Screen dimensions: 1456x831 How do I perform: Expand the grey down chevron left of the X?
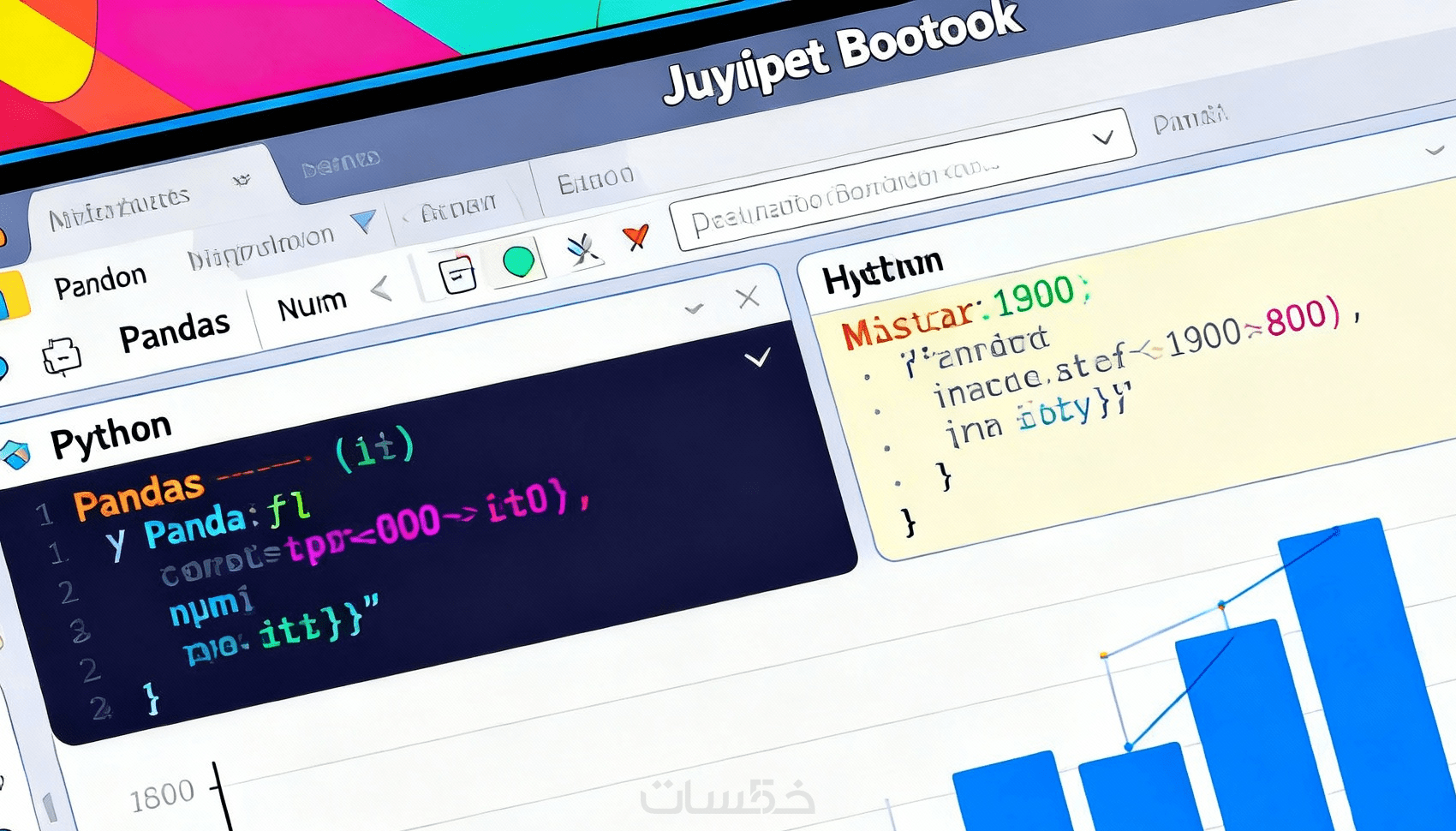tap(694, 308)
